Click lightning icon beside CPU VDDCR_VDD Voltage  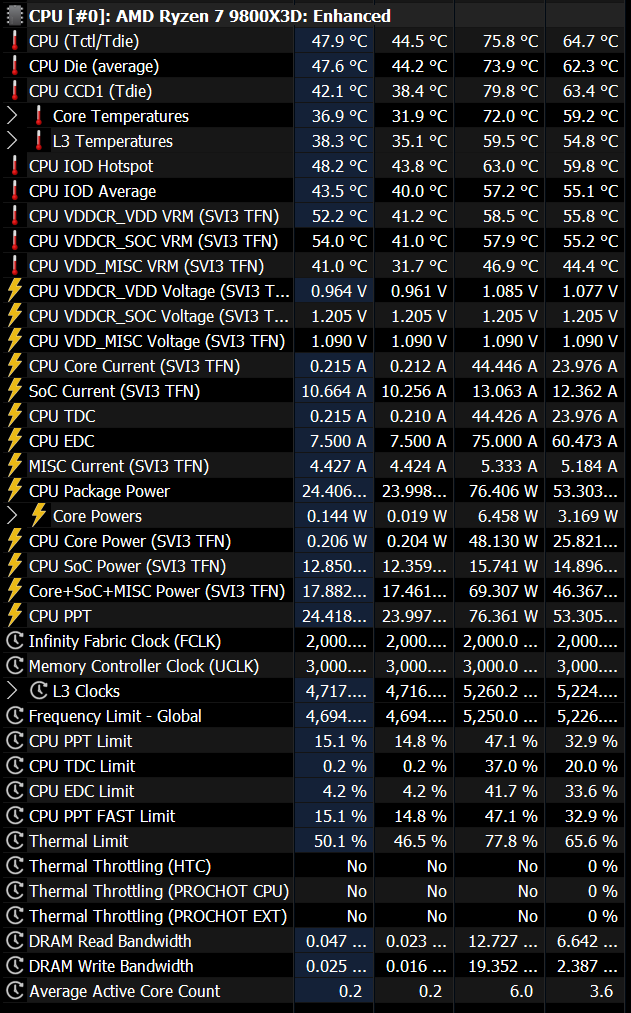14,291
